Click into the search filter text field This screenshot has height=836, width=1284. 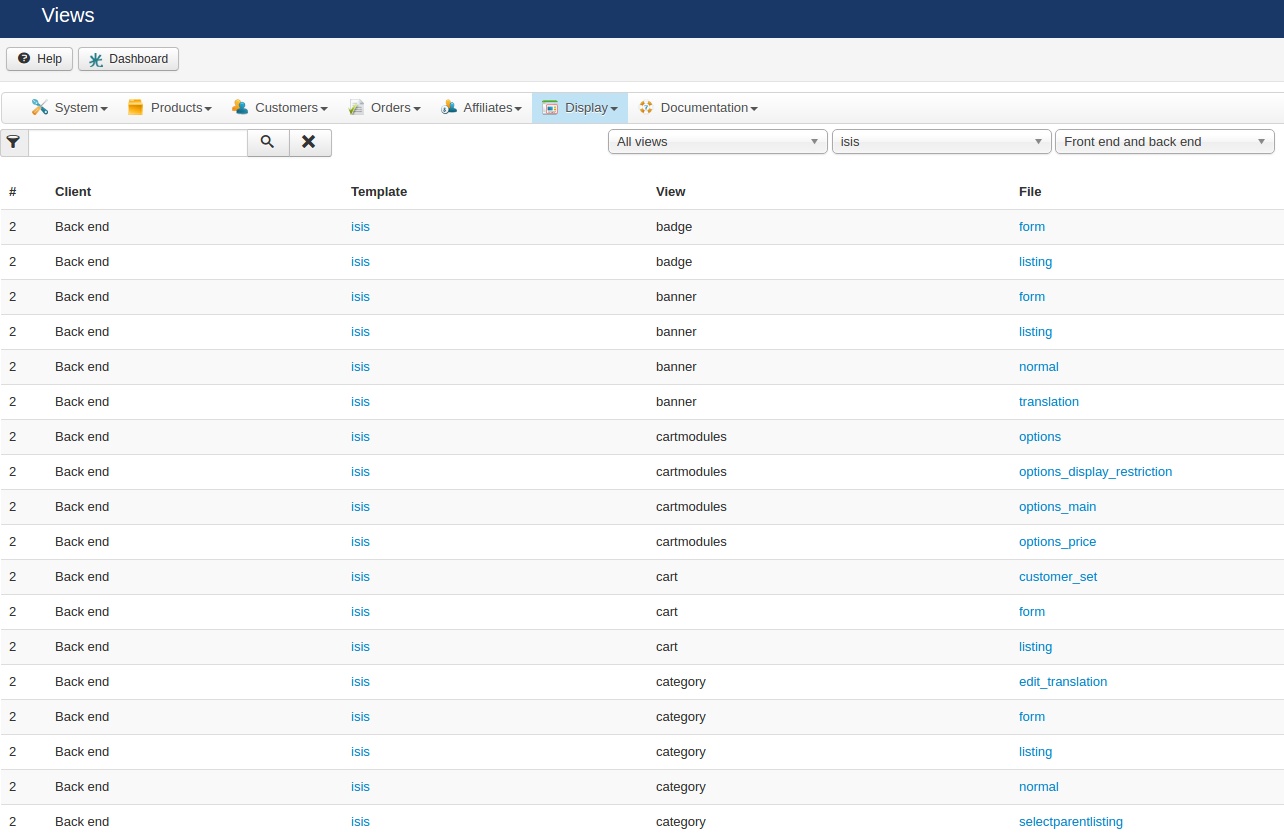138,142
